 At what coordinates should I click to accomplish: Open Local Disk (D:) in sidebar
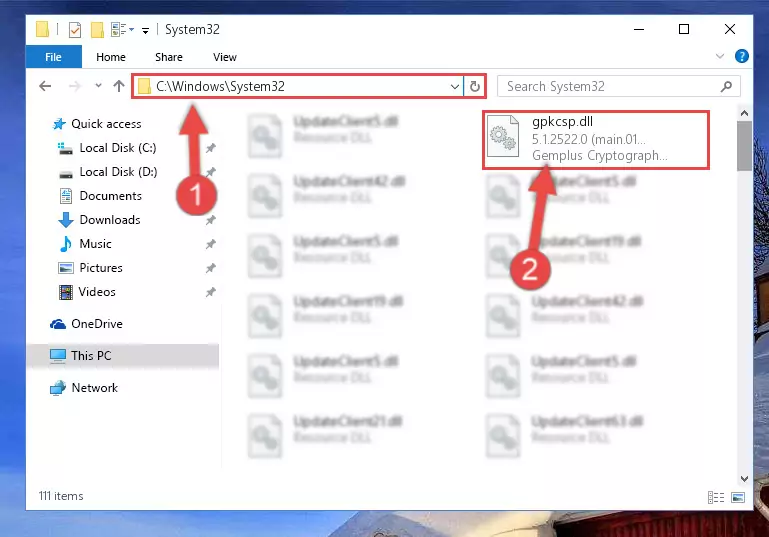pyautogui.click(x=118, y=172)
